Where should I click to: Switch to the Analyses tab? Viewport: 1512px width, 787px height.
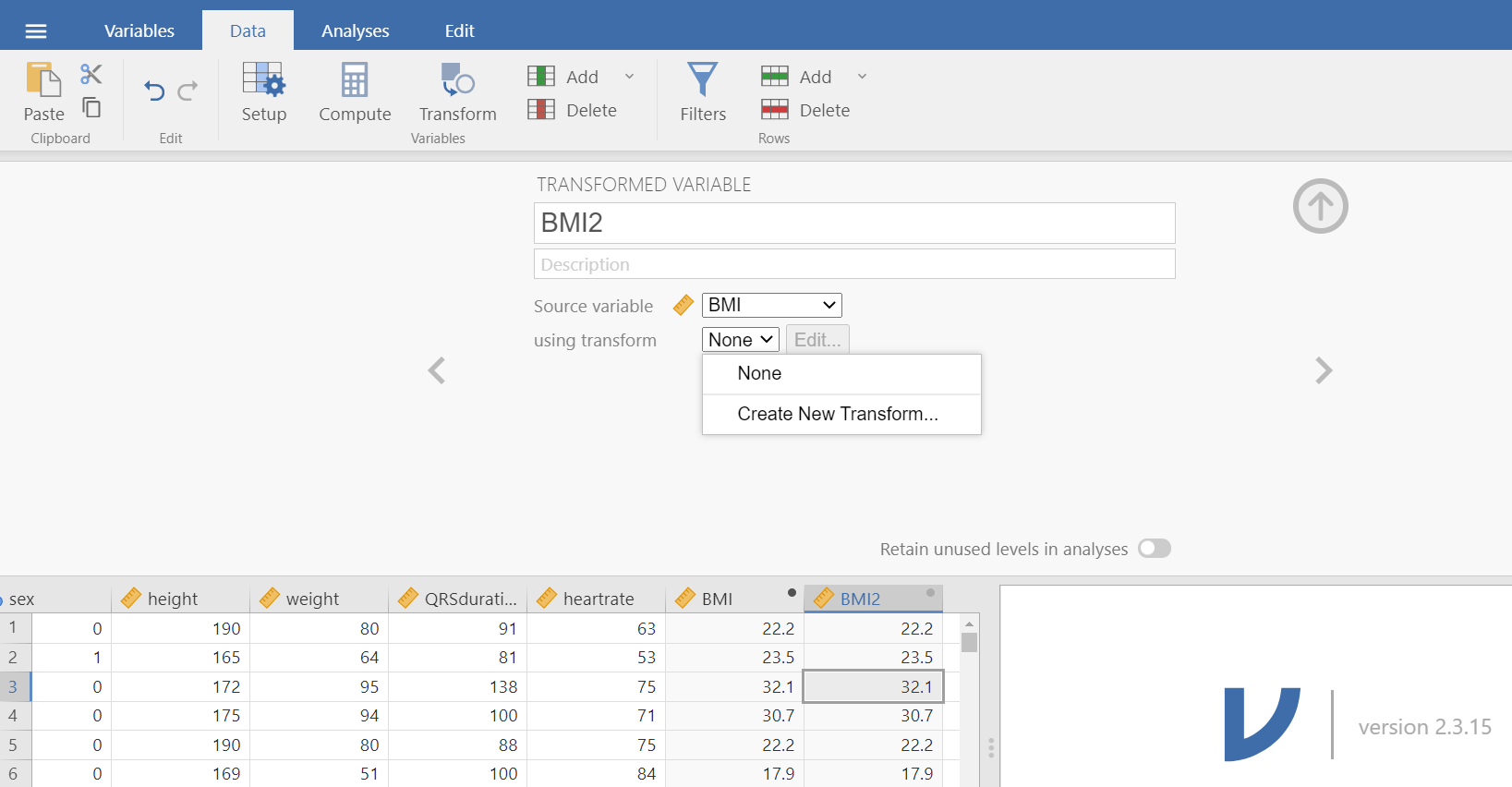click(x=355, y=30)
